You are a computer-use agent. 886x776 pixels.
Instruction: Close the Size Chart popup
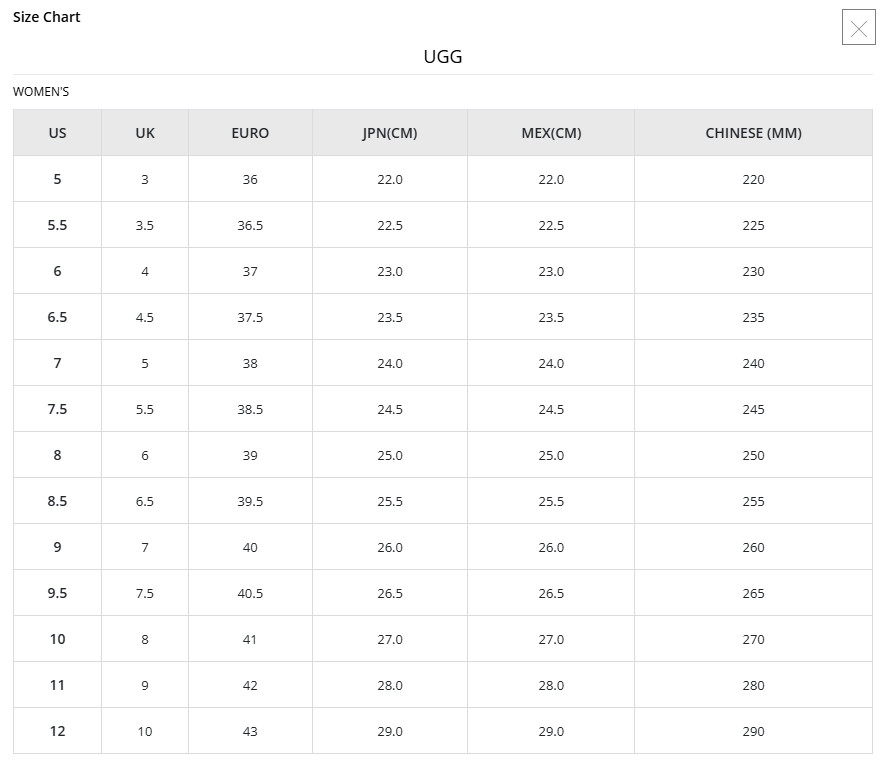point(858,29)
